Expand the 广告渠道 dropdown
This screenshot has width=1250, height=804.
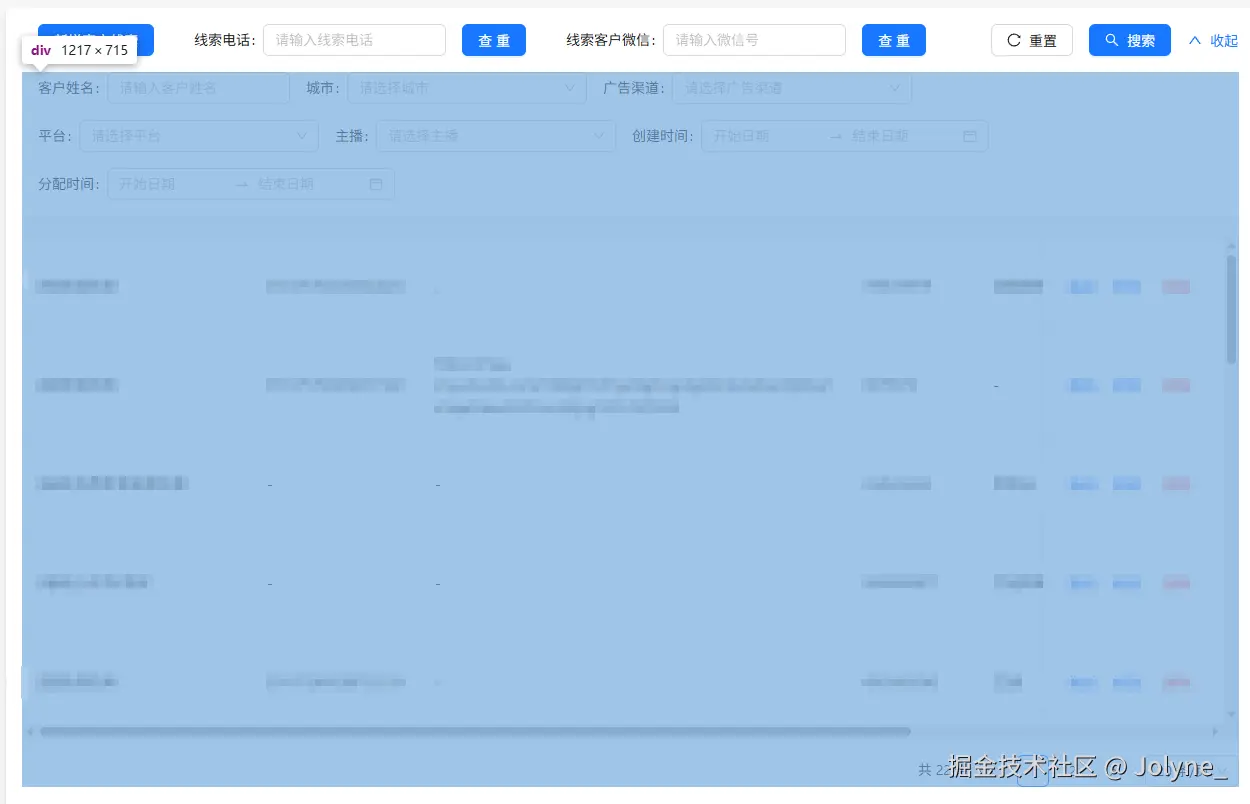coord(790,88)
